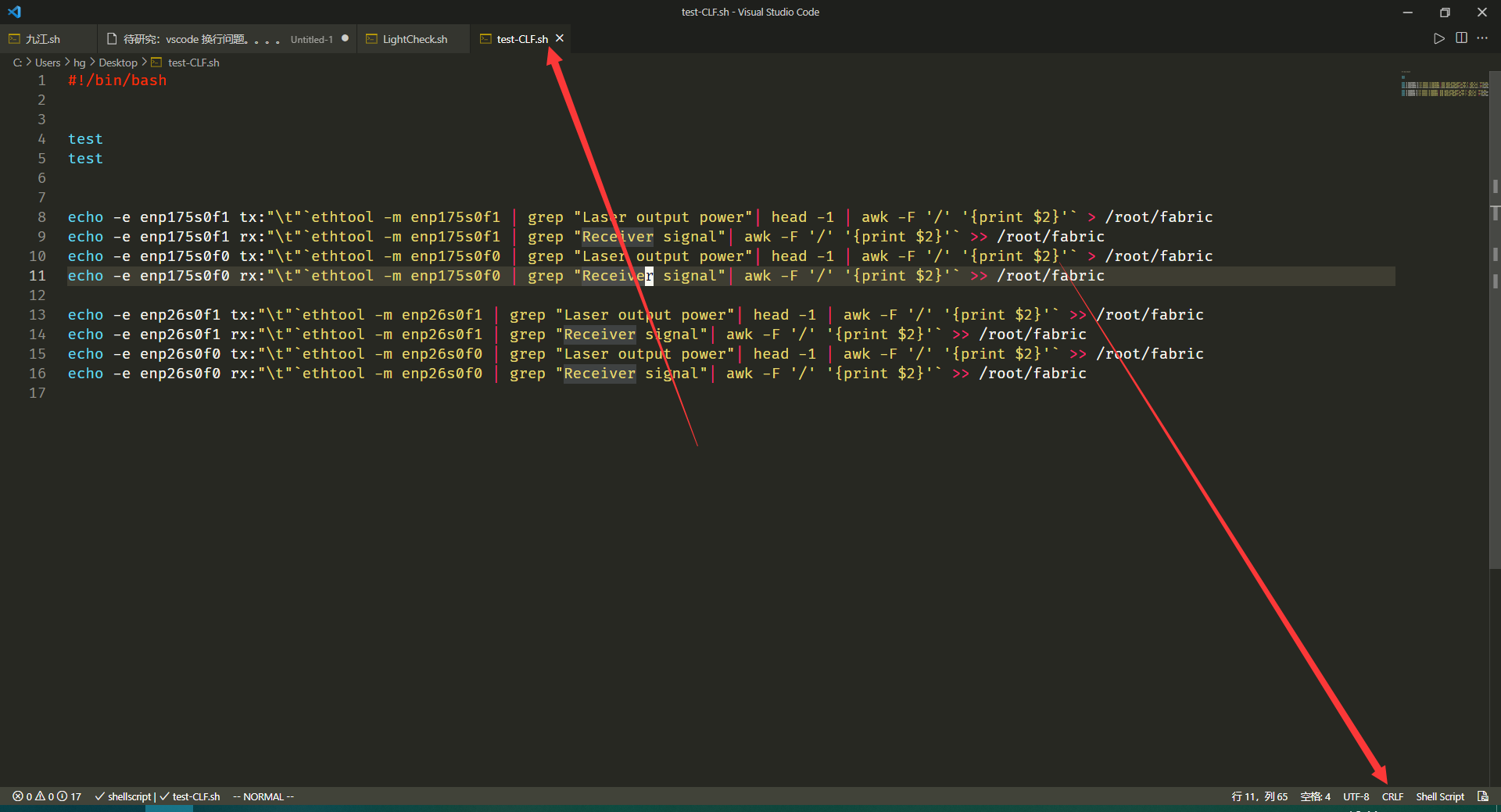Open the editor More Actions ellipsis menu
1501x812 pixels.
click(1482, 38)
